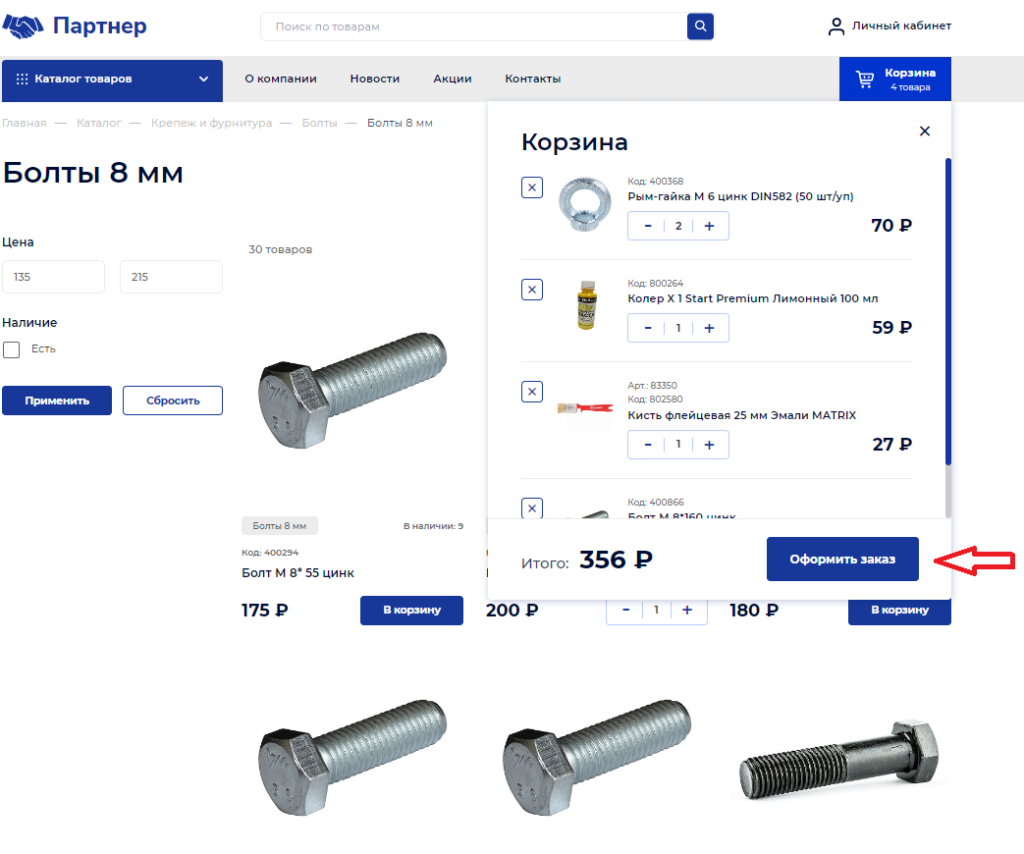
Task: Go to the Новости menu item
Action: [x=375, y=79]
